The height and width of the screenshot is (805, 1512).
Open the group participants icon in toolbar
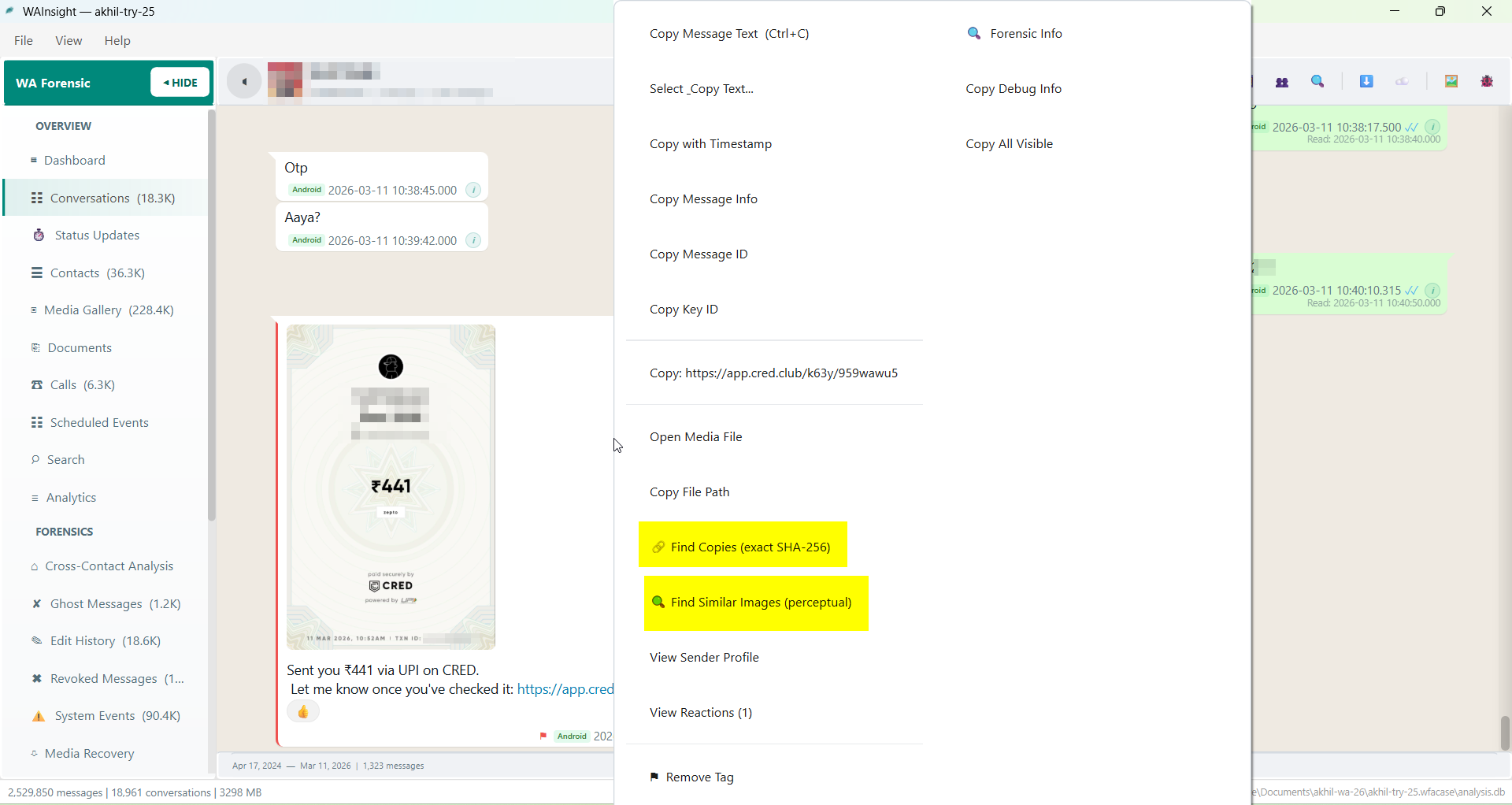pos(1282,81)
